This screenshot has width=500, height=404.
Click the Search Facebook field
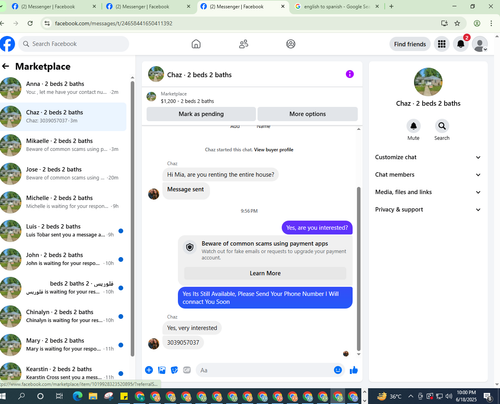(x=74, y=44)
